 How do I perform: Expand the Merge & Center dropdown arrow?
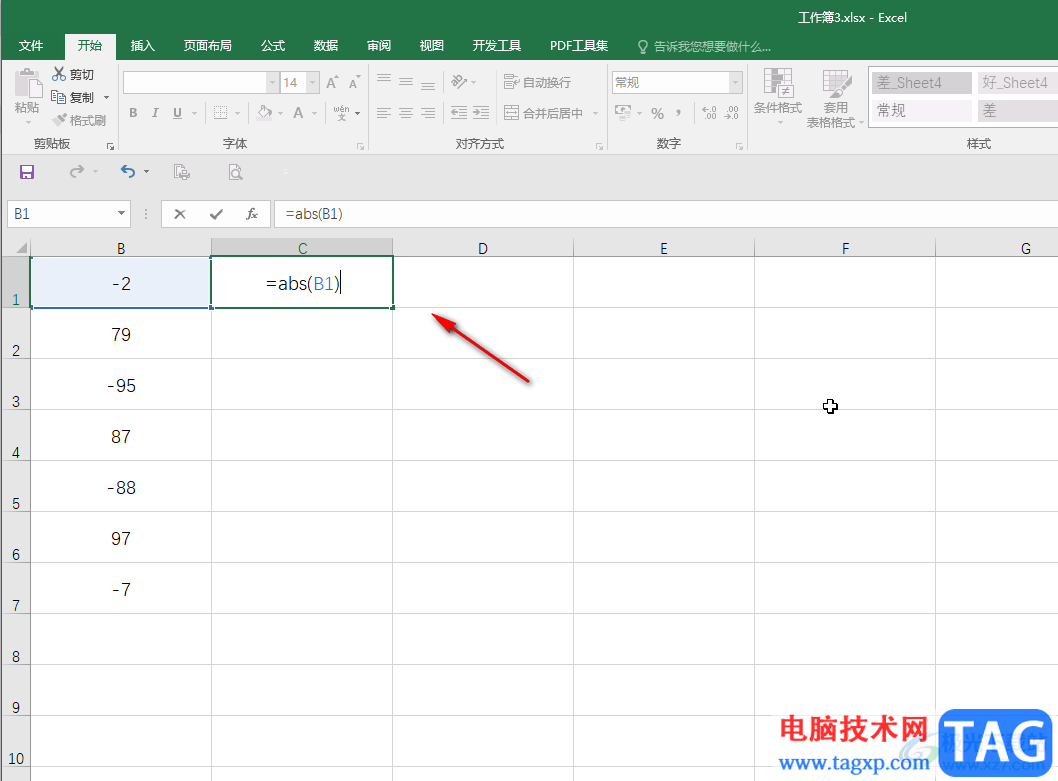595,113
